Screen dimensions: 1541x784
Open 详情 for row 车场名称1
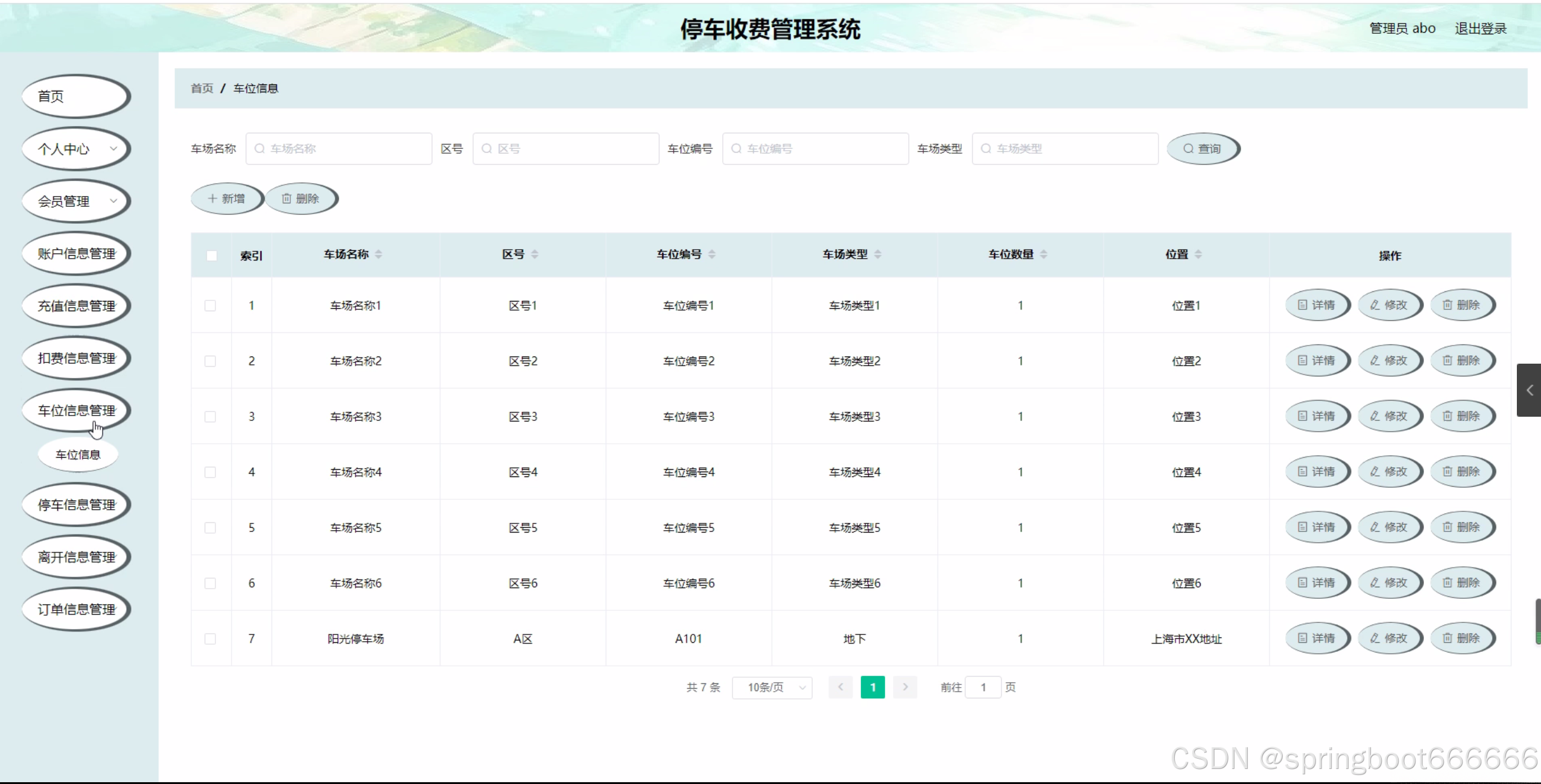pos(1317,305)
